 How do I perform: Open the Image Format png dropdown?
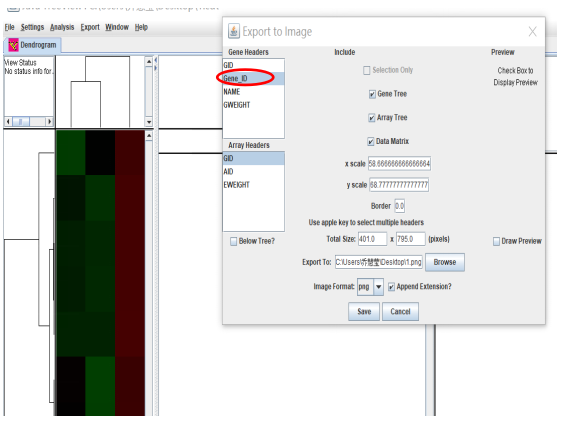tap(378, 287)
